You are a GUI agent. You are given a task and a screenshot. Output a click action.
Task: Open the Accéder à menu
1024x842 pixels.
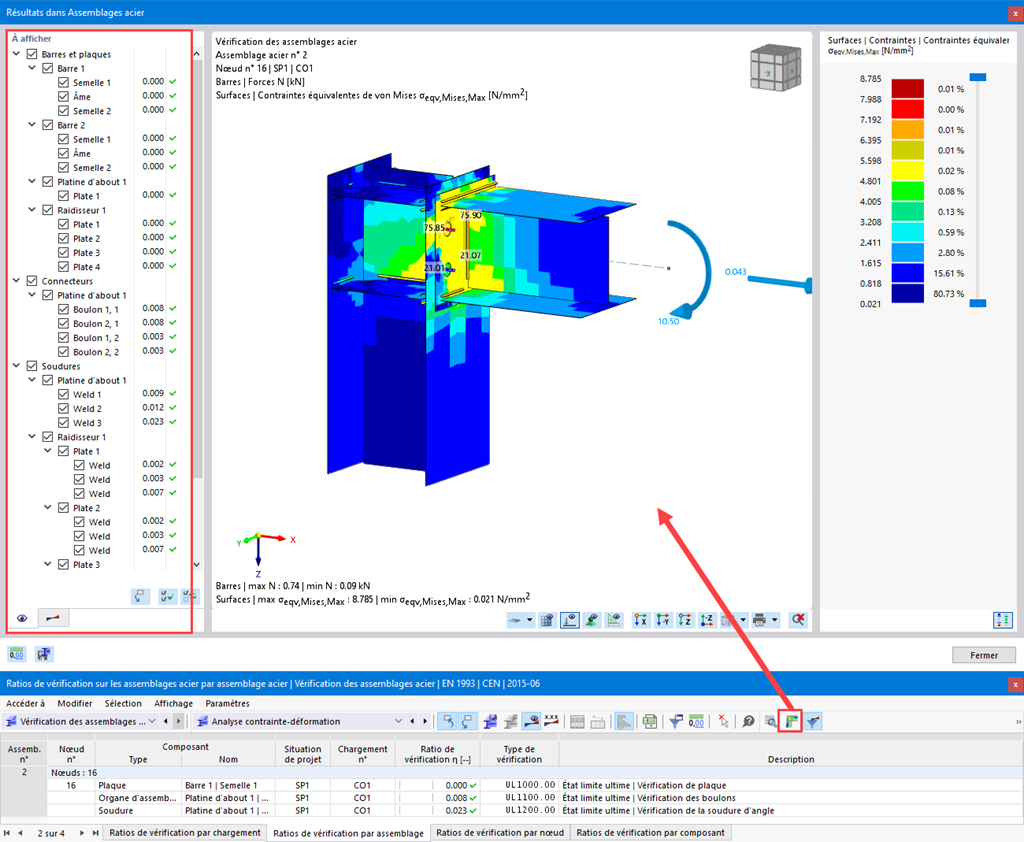(25, 704)
